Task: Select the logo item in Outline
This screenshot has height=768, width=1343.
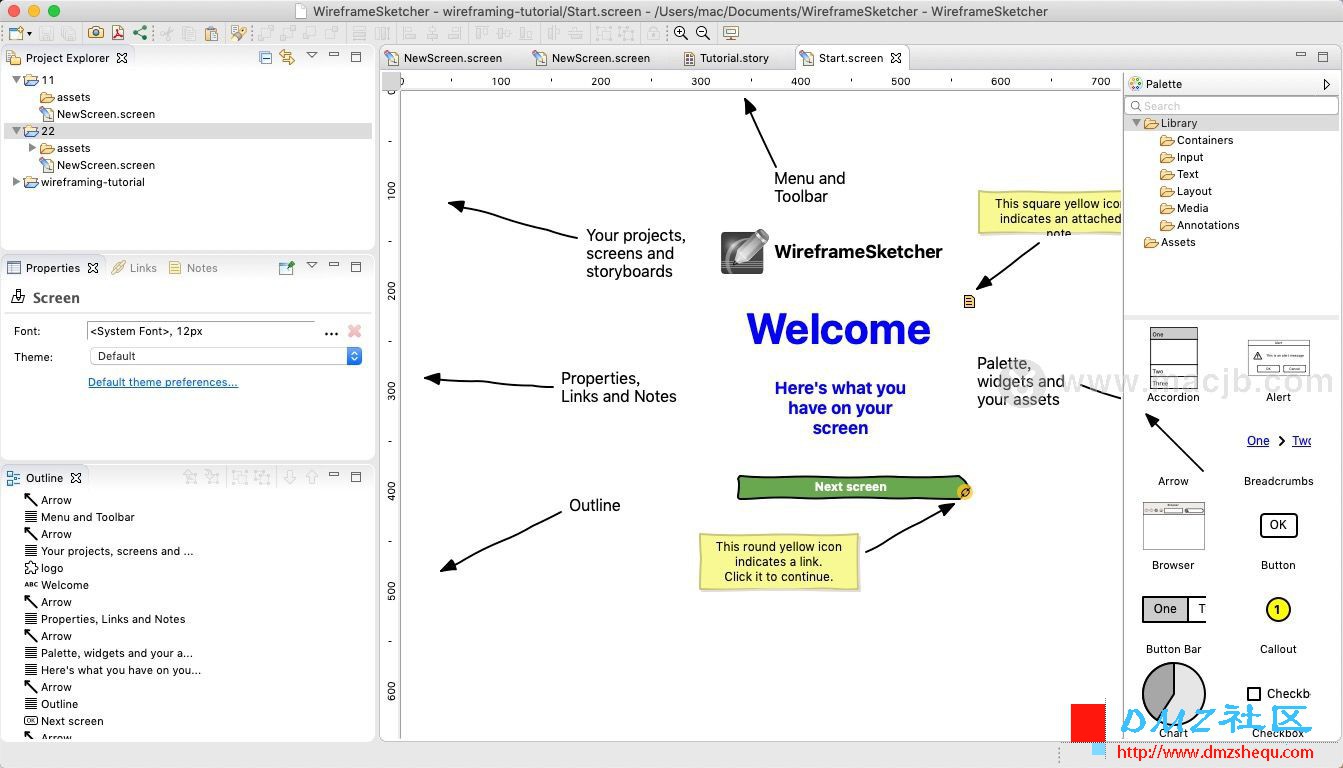Action: click(x=44, y=568)
